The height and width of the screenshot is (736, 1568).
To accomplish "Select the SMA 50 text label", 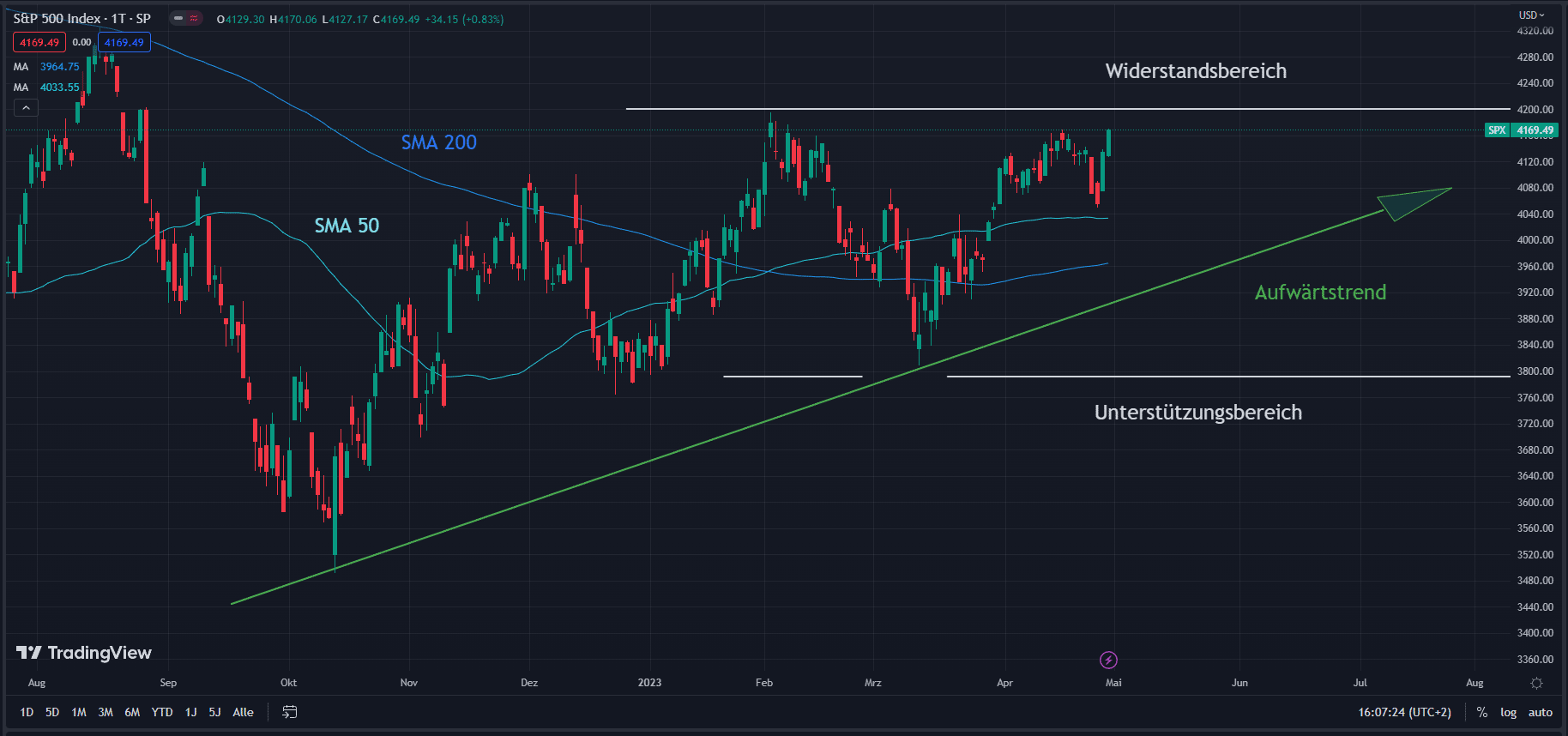I will 347,226.
